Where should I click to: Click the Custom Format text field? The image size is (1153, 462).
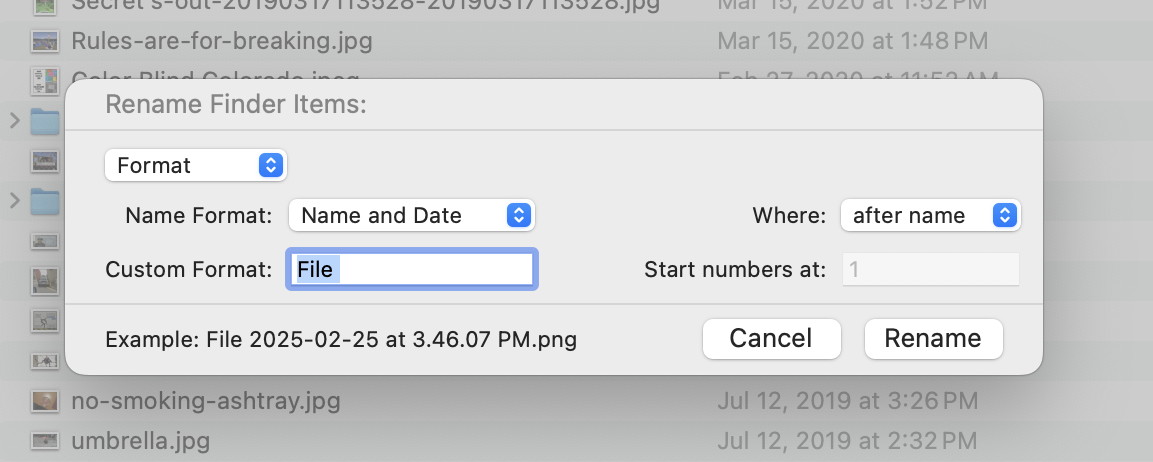click(x=412, y=269)
